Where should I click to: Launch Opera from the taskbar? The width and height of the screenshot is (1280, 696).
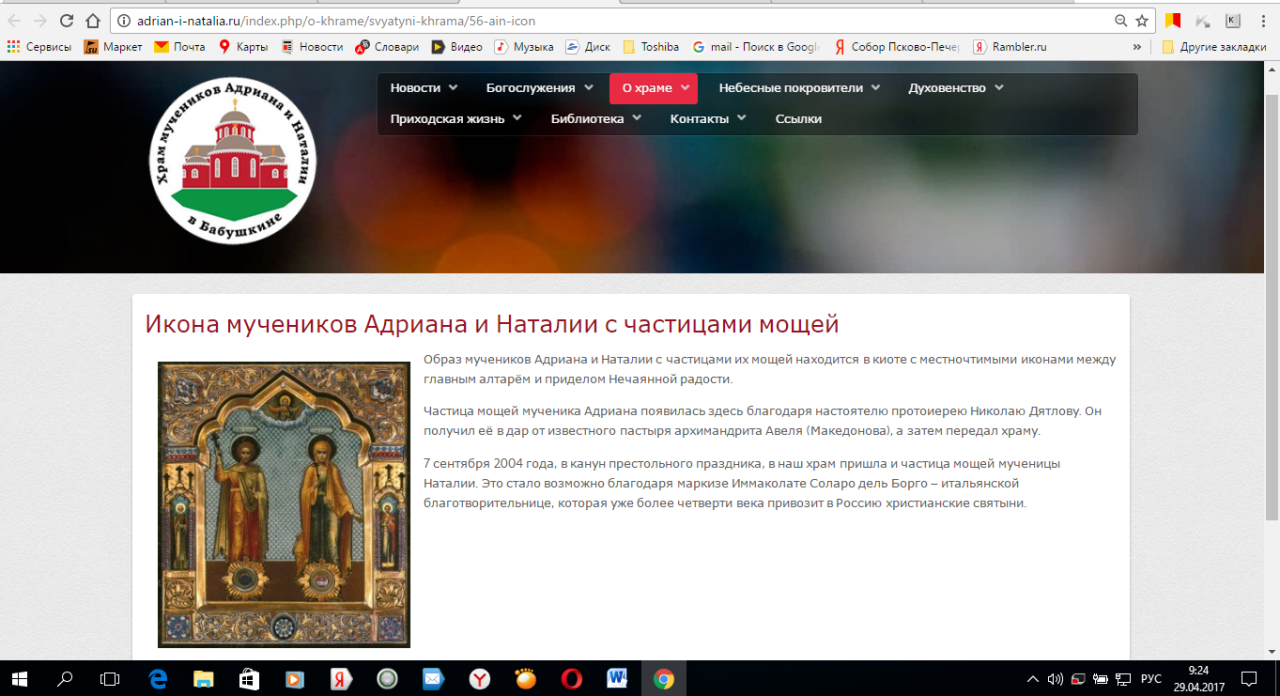point(571,679)
